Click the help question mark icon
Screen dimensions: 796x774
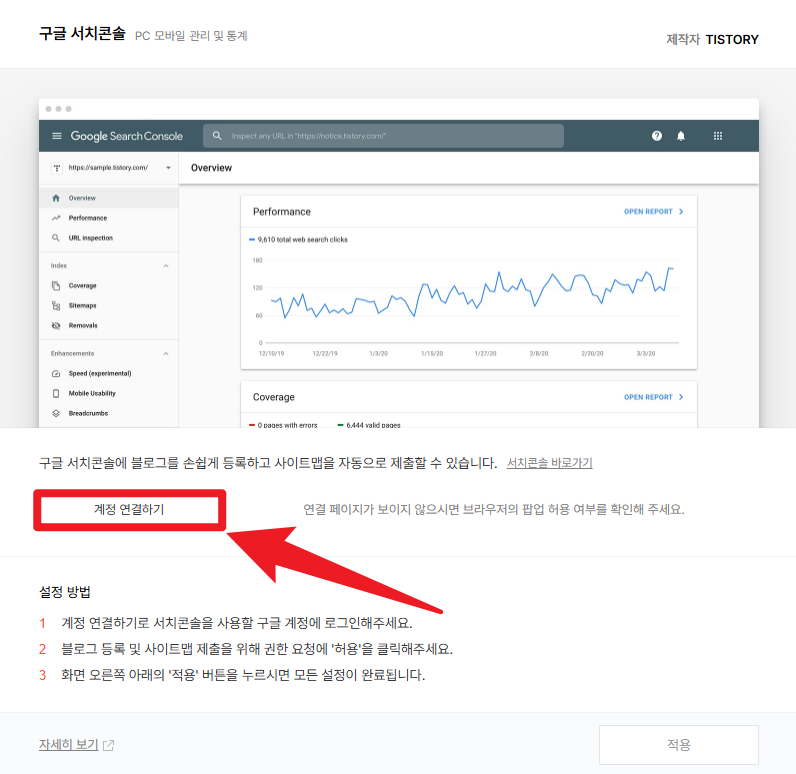657,136
